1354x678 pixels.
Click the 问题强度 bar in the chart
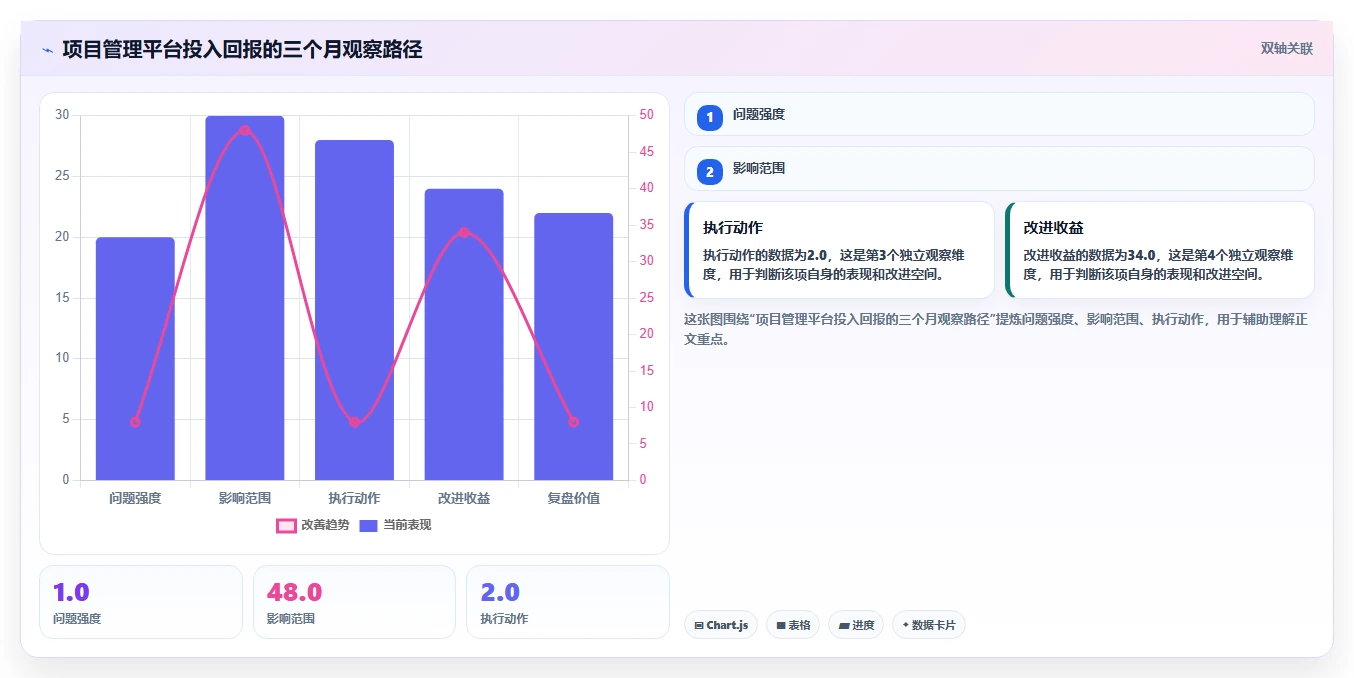(x=135, y=359)
